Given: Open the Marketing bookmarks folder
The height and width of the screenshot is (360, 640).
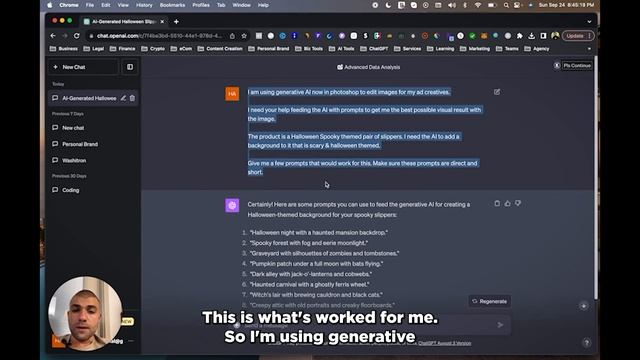Looking at the screenshot, I should point(475,49).
